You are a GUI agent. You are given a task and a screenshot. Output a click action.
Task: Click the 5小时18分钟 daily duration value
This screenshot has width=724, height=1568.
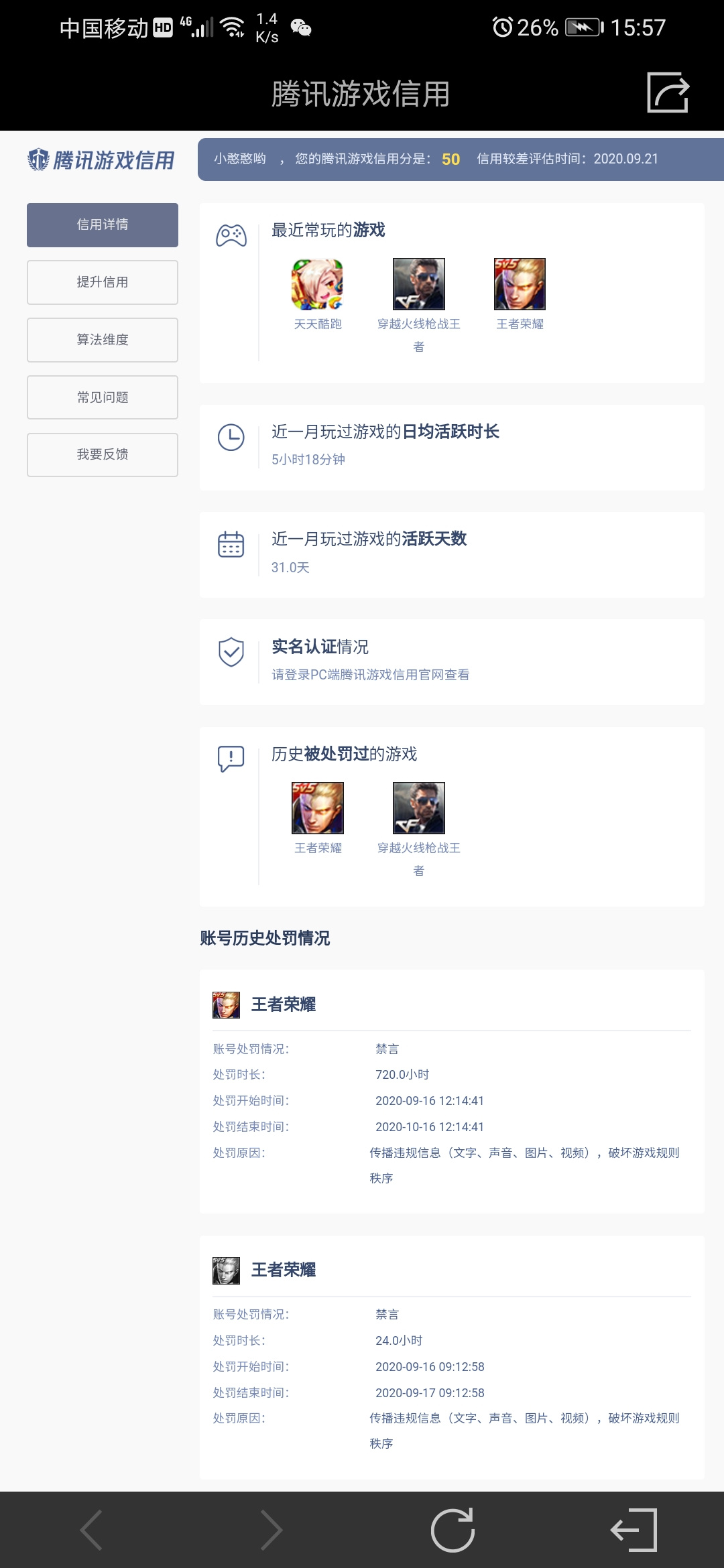(x=308, y=460)
